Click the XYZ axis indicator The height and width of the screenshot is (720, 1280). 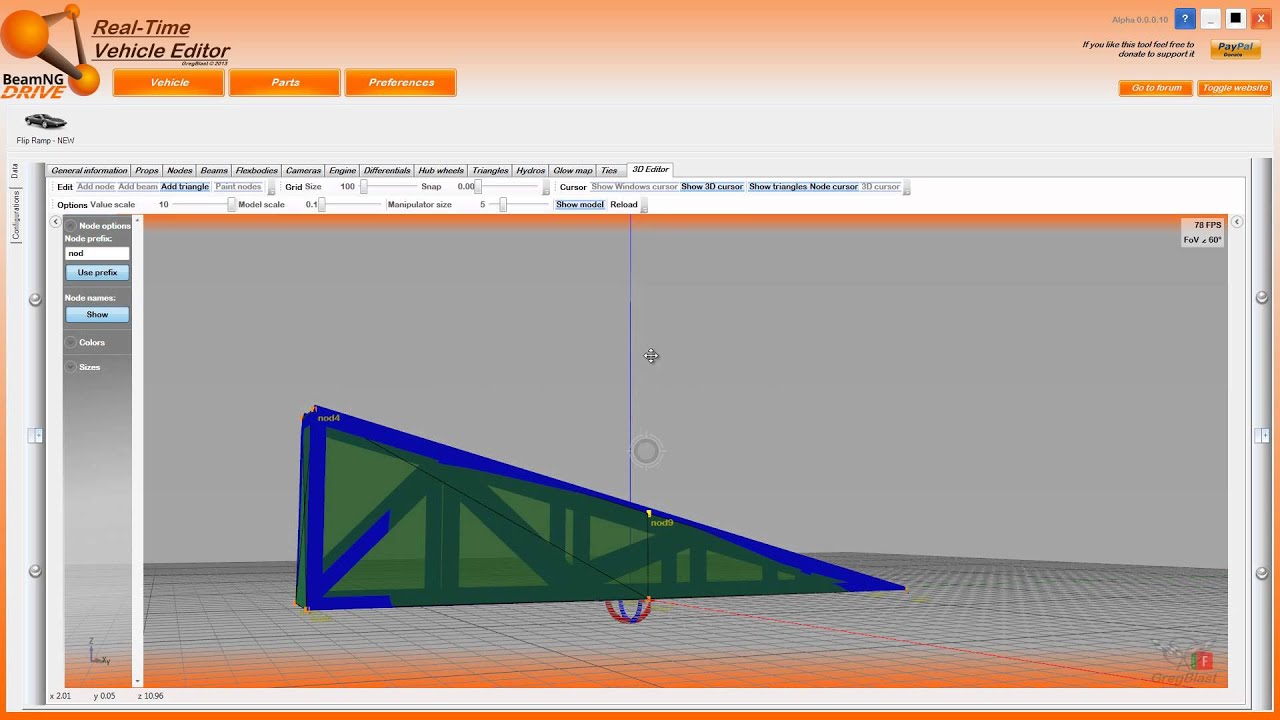[x=99, y=653]
